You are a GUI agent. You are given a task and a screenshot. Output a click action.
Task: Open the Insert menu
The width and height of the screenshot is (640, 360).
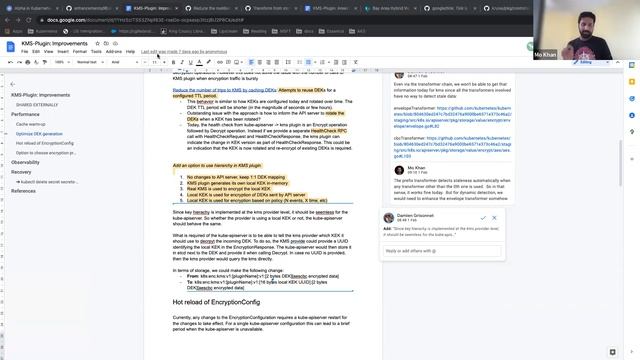63,52
